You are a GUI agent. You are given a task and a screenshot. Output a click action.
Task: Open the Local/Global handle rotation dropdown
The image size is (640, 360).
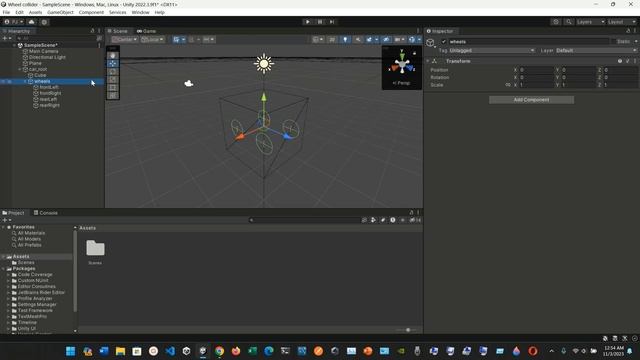[x=152, y=40]
